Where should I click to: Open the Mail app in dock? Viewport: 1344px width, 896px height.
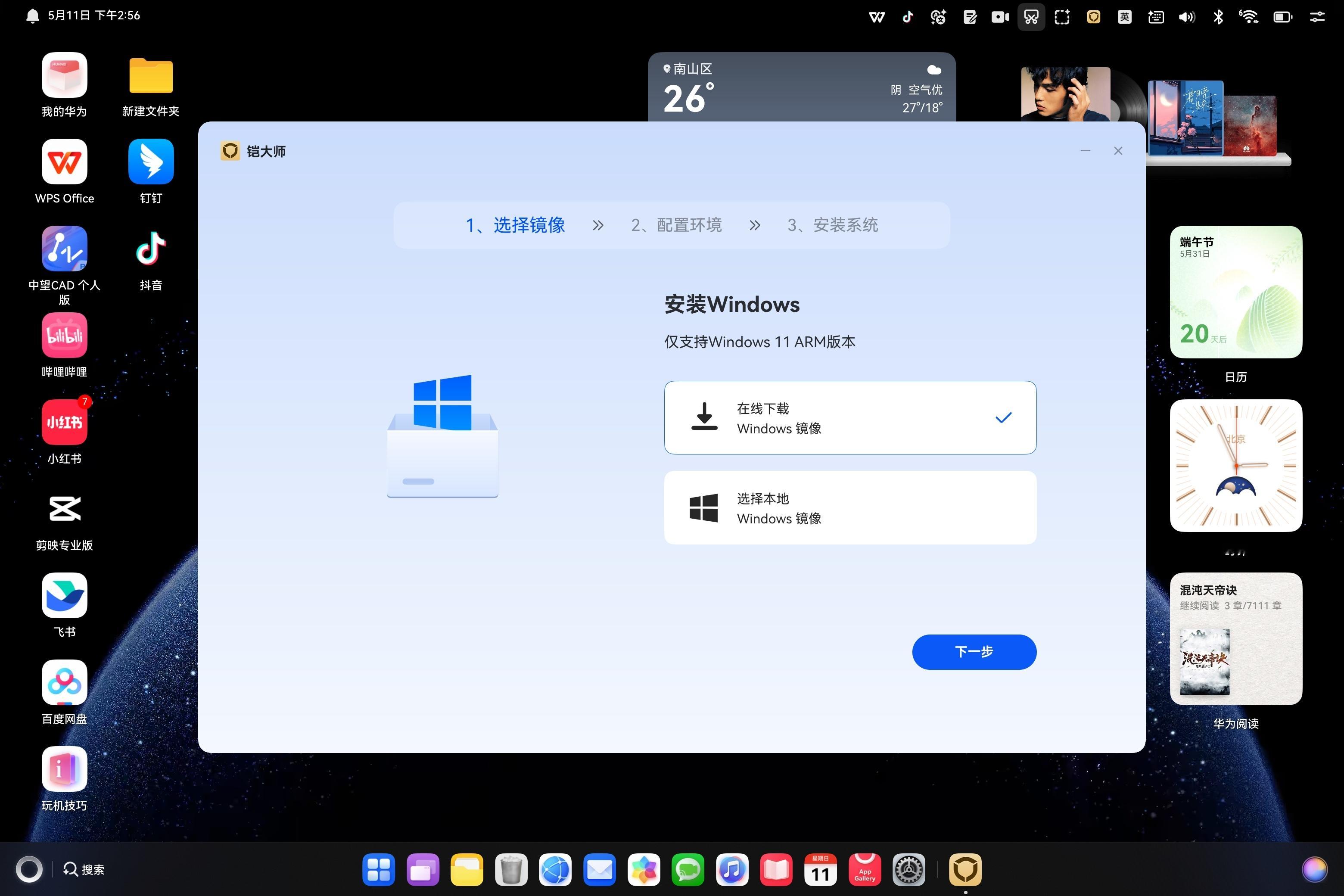click(x=600, y=870)
